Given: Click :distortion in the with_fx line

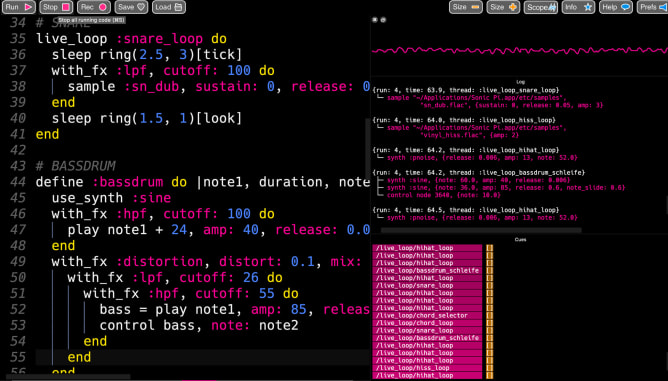Looking at the screenshot, I should click(159, 262).
